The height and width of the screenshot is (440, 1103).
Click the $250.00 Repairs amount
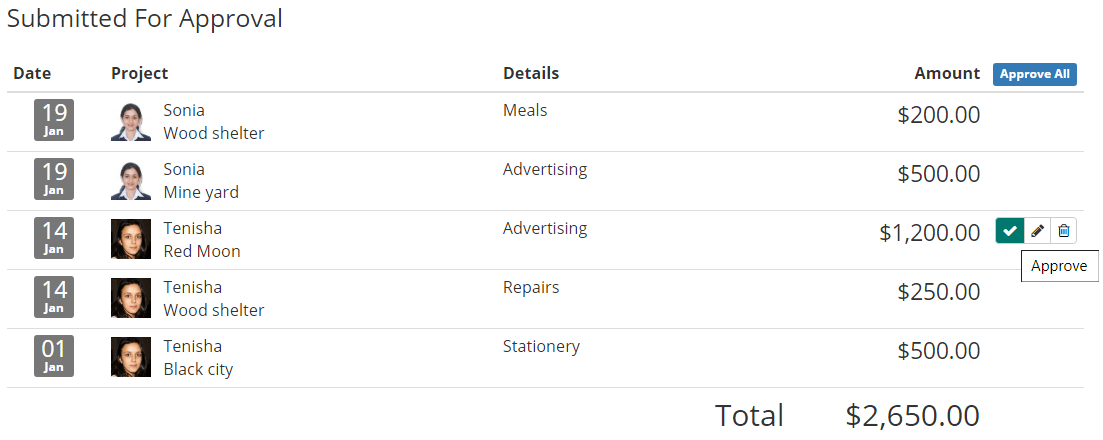(x=938, y=291)
